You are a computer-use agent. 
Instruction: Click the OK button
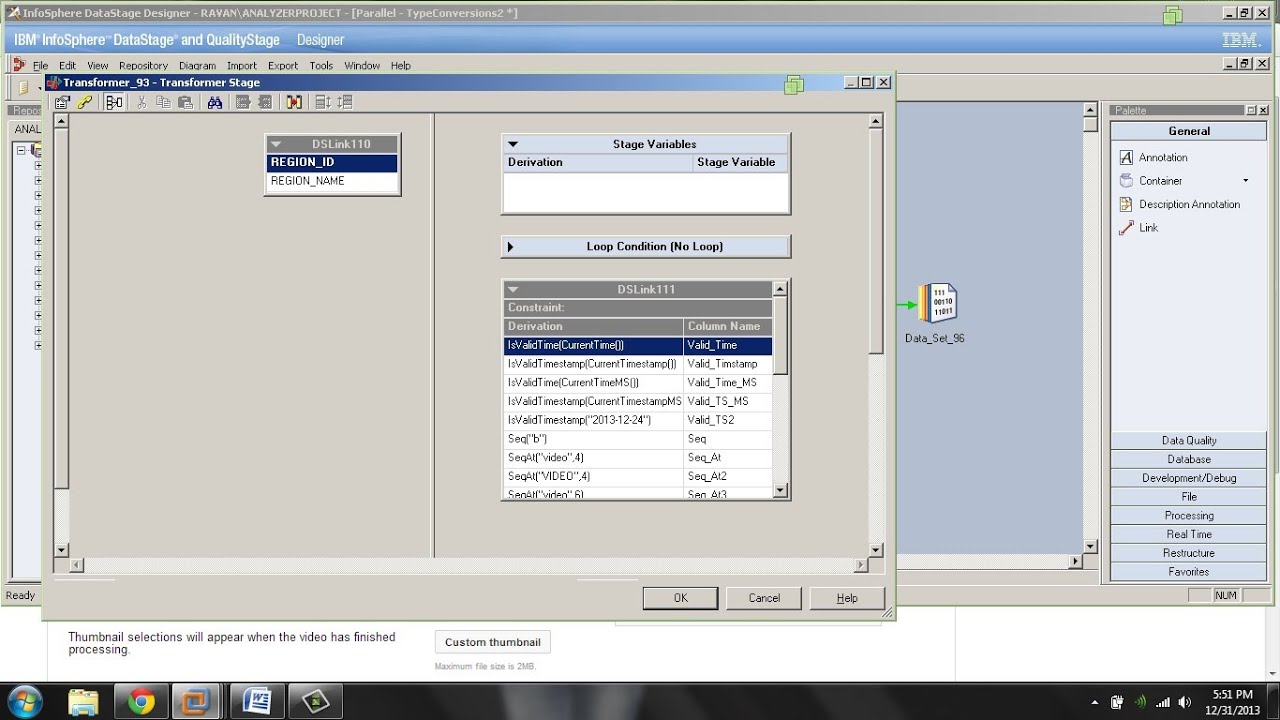pyautogui.click(x=680, y=598)
